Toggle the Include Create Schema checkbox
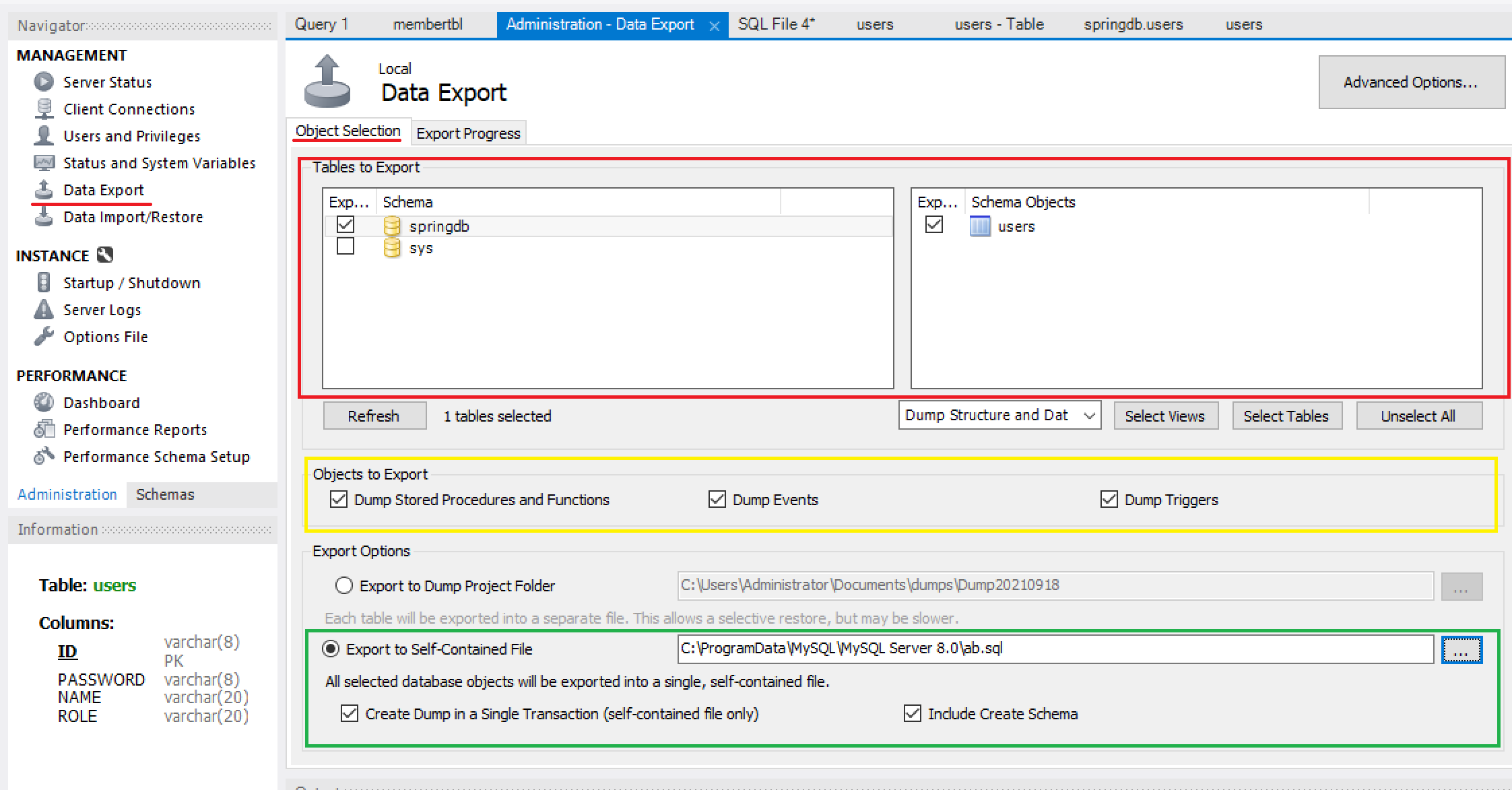Screen dimensions: 1512x790 coord(913,713)
